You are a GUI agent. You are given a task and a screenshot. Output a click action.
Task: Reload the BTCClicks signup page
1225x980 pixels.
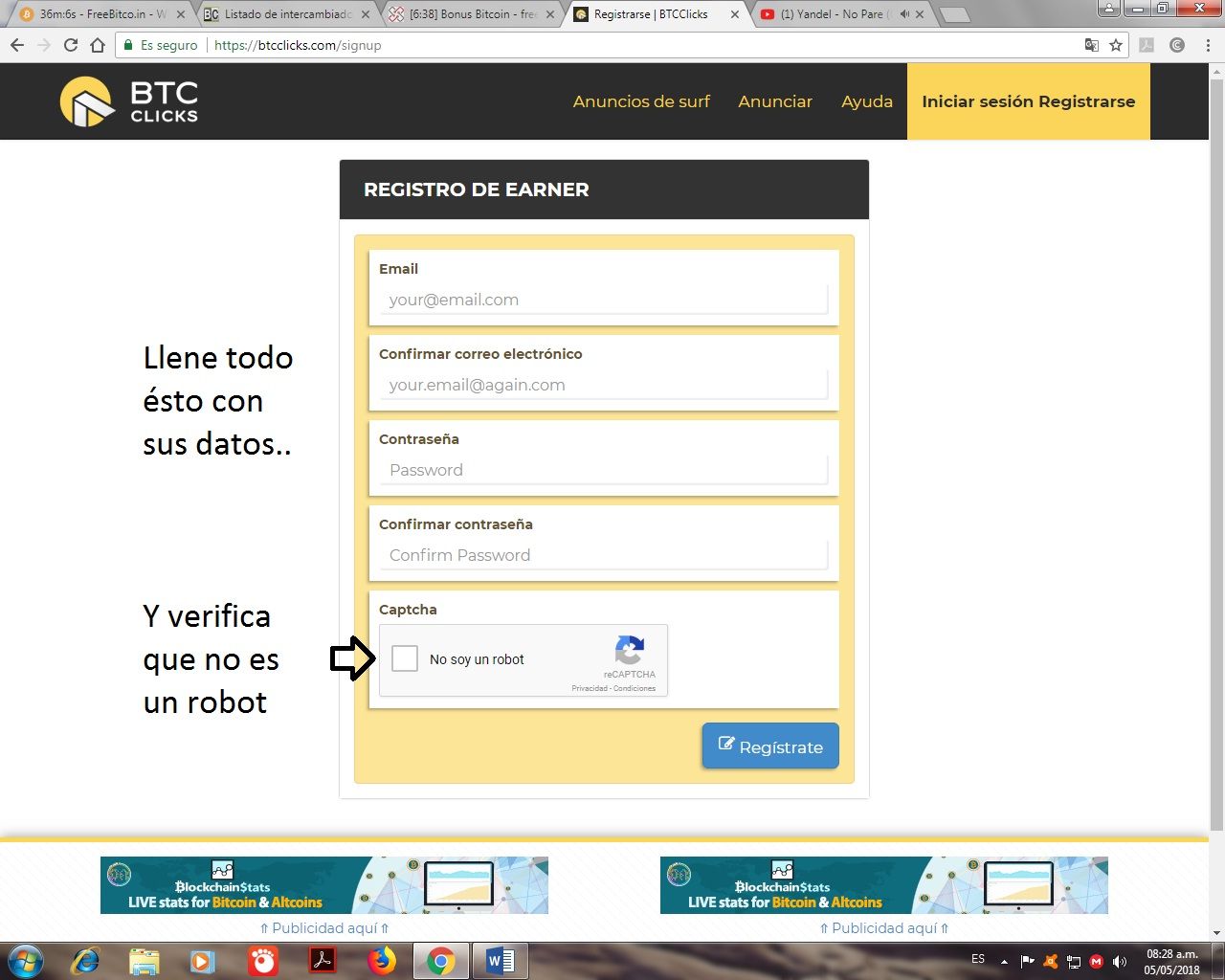coord(71,45)
